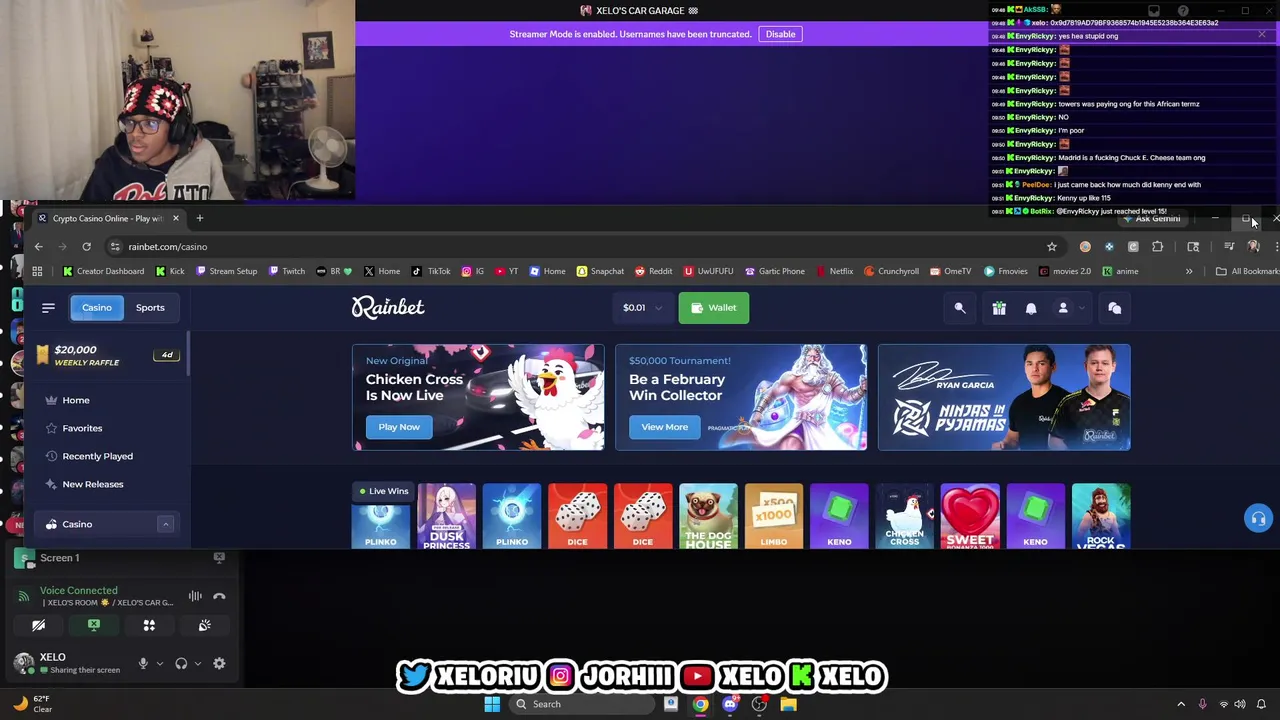Open the chat bubbles icon

coord(1115,308)
